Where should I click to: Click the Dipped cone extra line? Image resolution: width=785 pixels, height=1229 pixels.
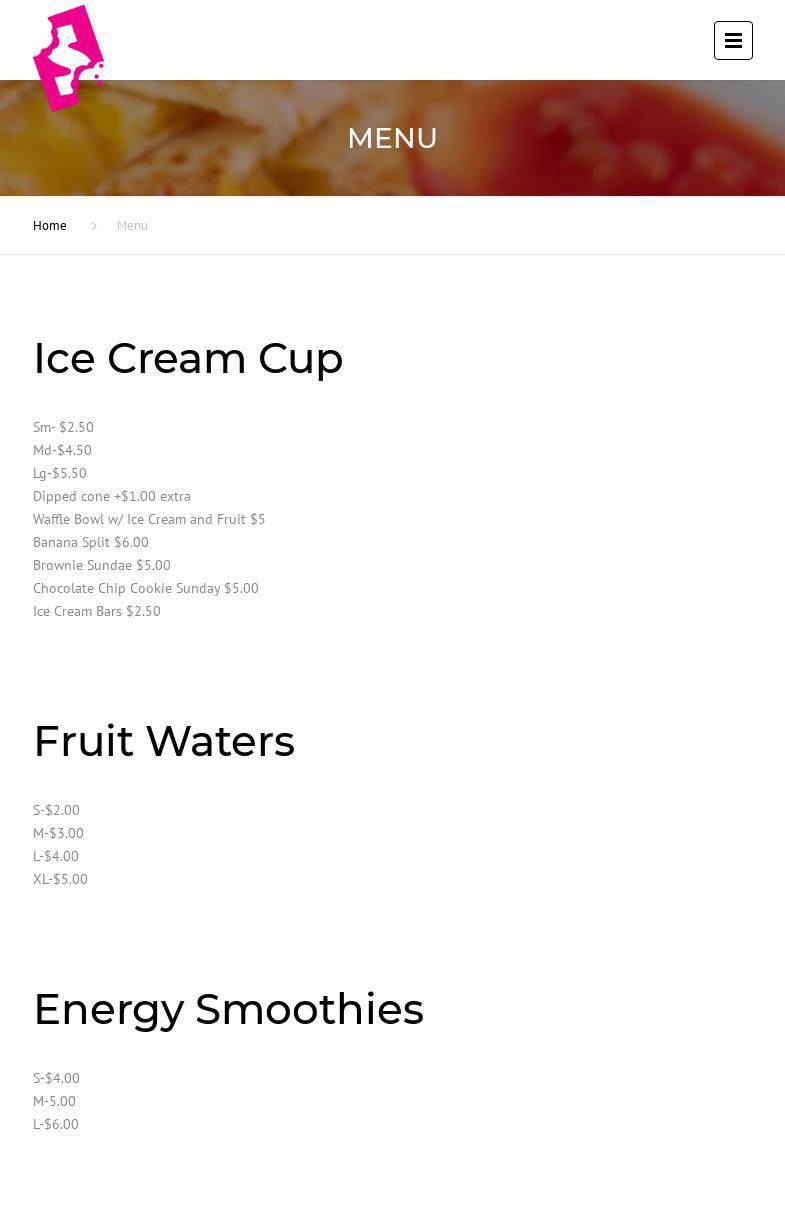point(112,496)
